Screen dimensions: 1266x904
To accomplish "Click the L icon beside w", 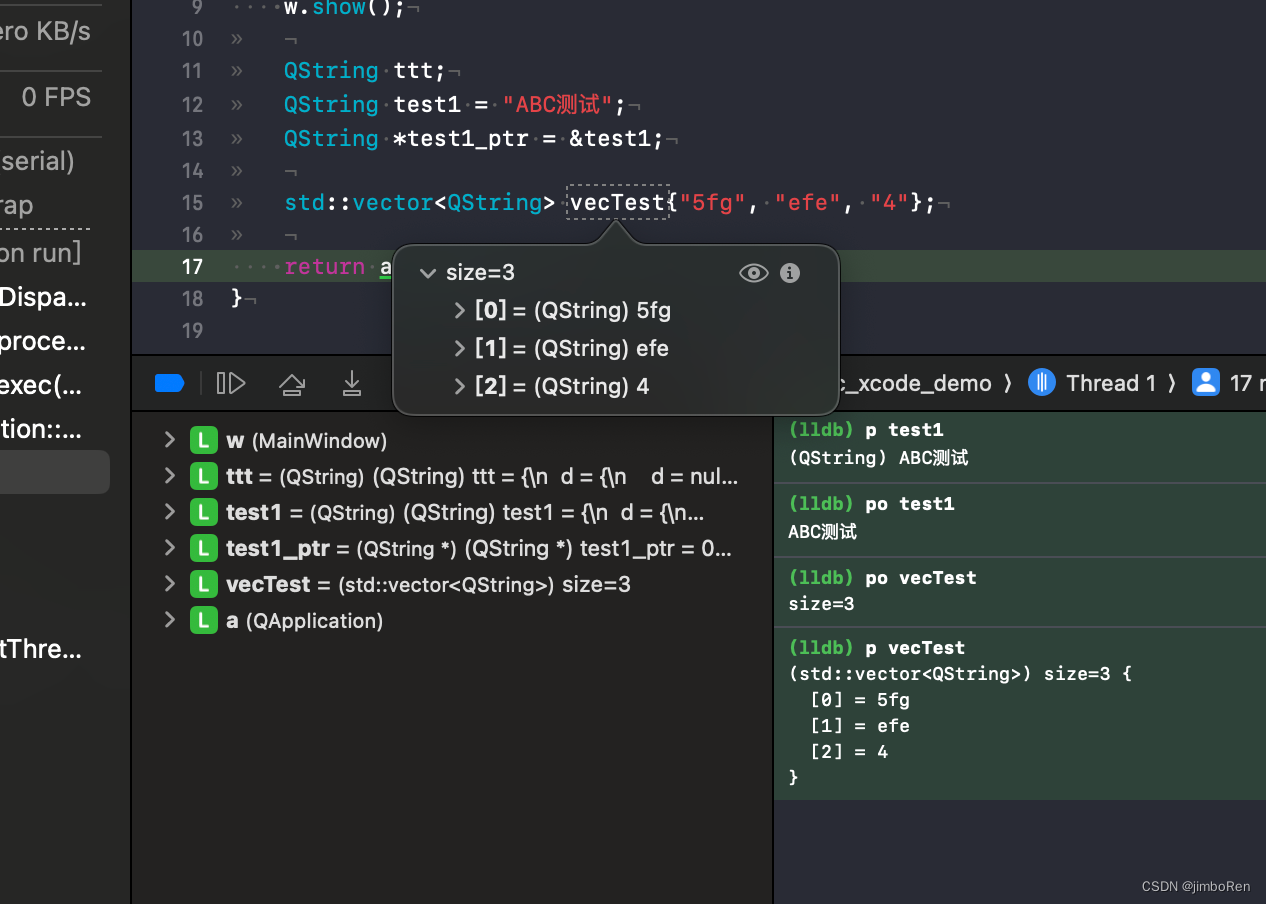I will click(x=203, y=440).
